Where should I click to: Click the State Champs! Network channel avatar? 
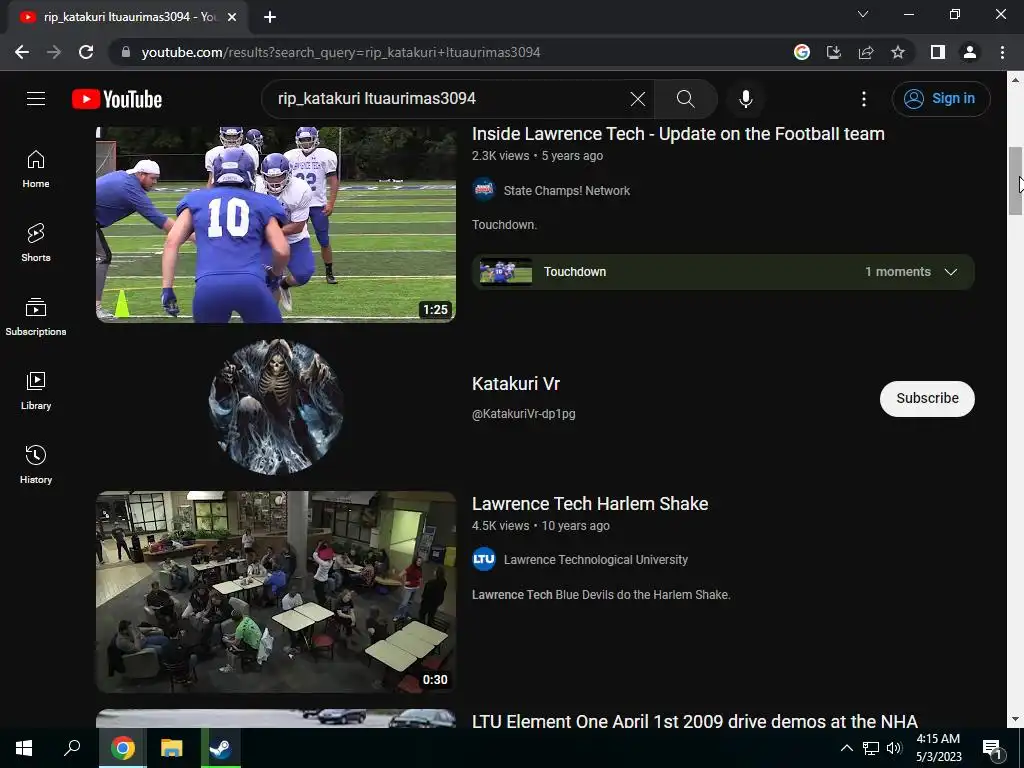point(484,190)
